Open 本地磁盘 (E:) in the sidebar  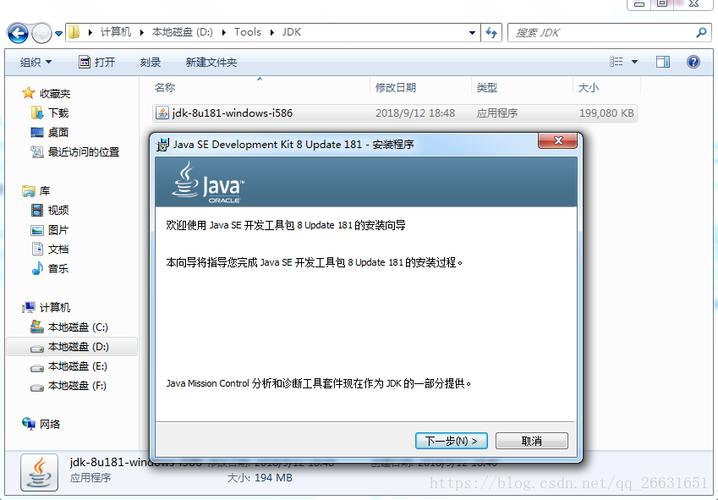[x=69, y=366]
